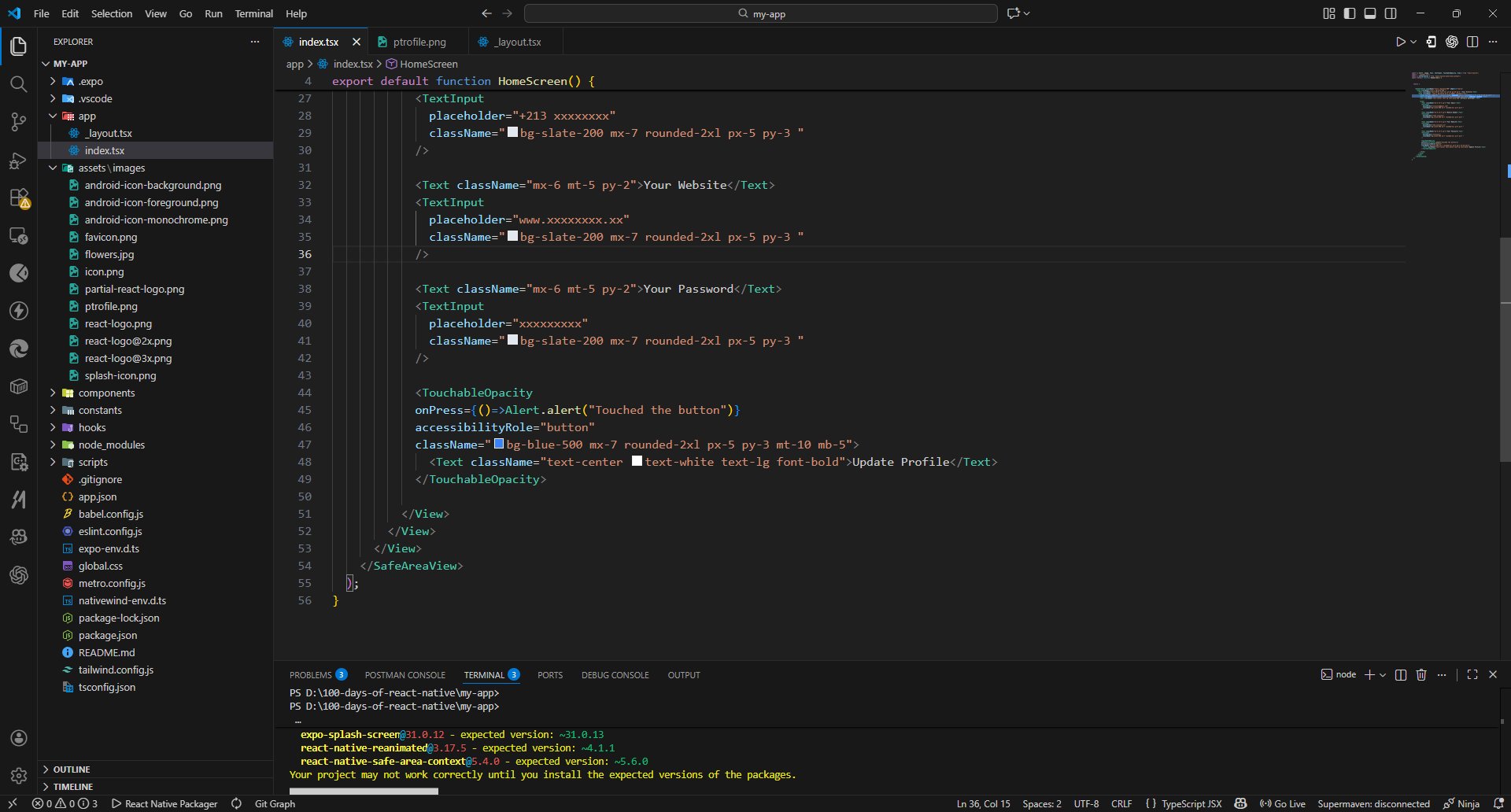Viewport: 1511px width, 812px height.
Task: Open the Extensions view
Action: tap(18, 198)
